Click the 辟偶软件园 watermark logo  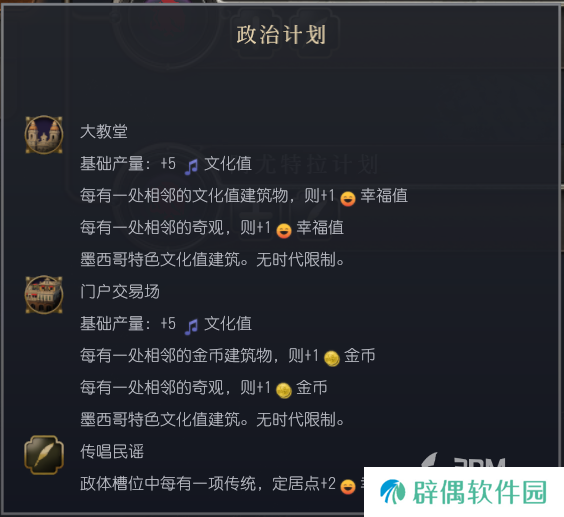pyautogui.click(x=464, y=492)
